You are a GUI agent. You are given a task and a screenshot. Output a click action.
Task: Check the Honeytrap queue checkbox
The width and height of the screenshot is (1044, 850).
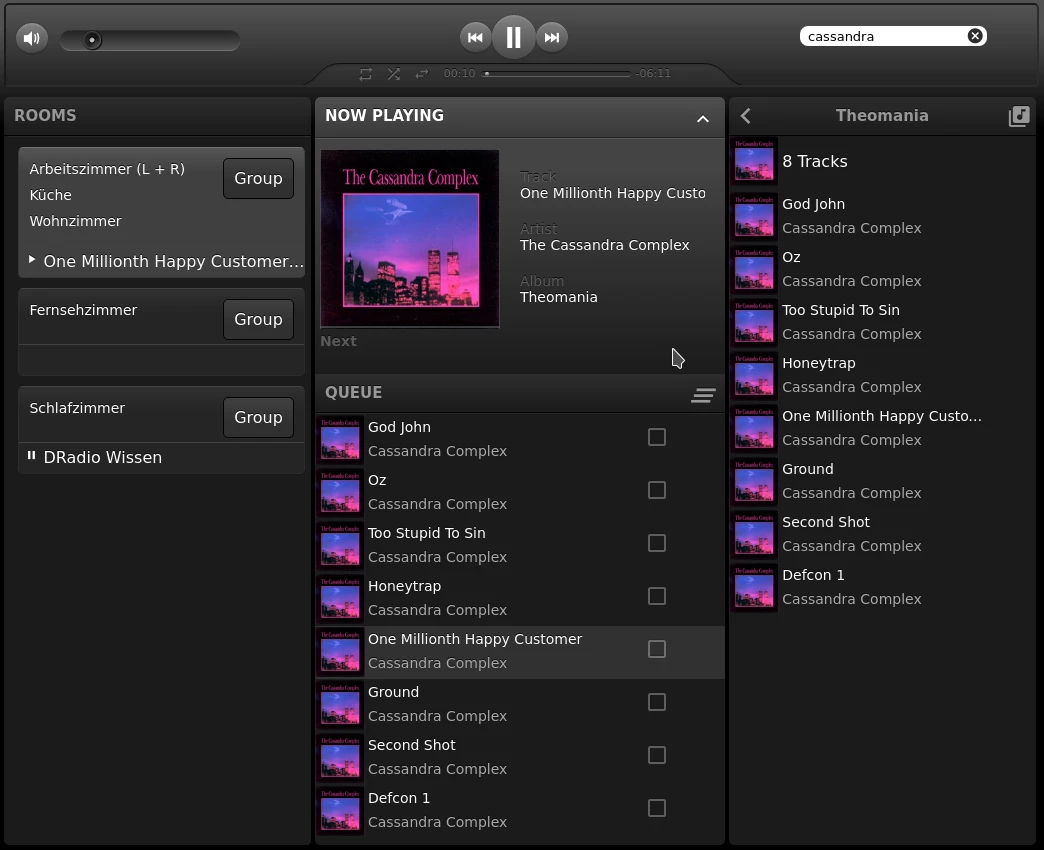pyautogui.click(x=656, y=596)
